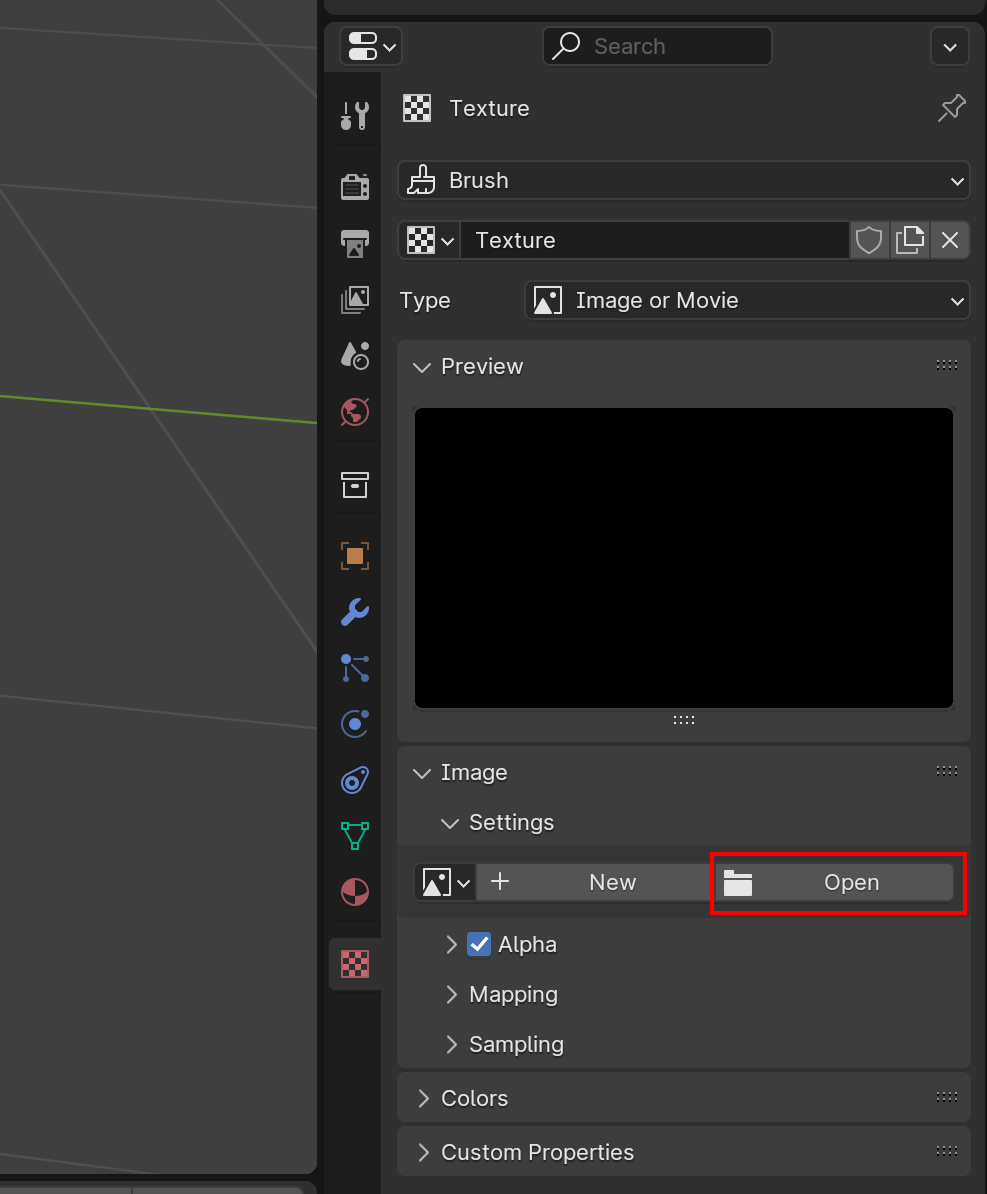987x1194 pixels.
Task: Expand the Mapping subpanel
Action: [x=452, y=995]
